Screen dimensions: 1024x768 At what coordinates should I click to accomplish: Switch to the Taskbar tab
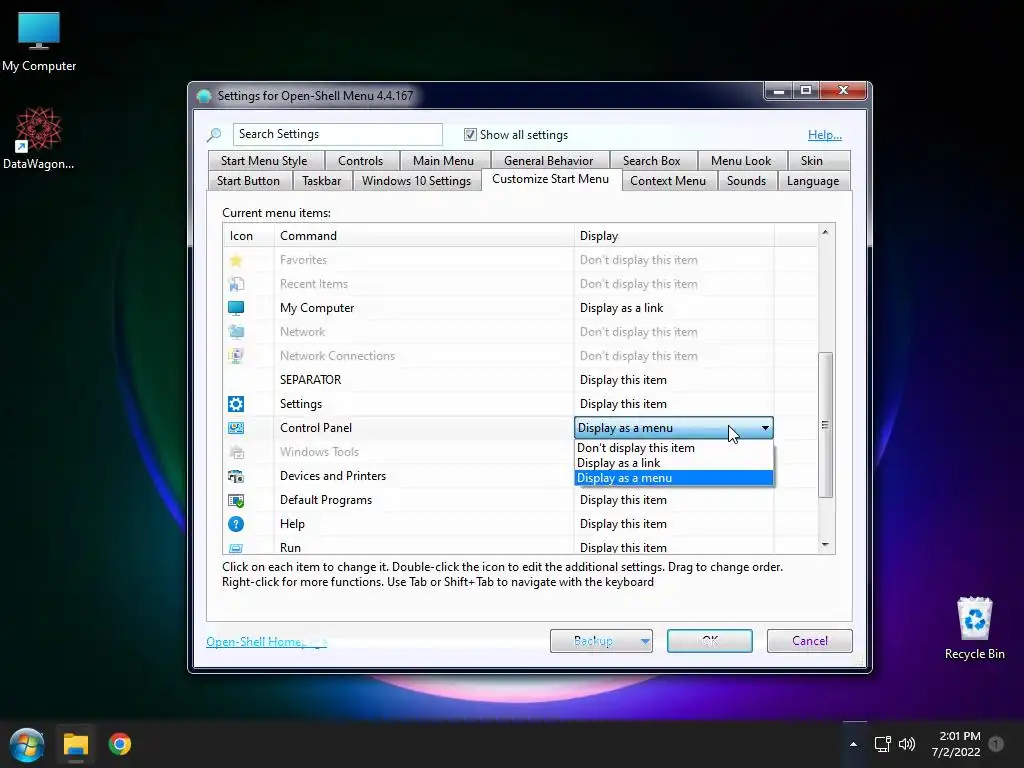(322, 181)
